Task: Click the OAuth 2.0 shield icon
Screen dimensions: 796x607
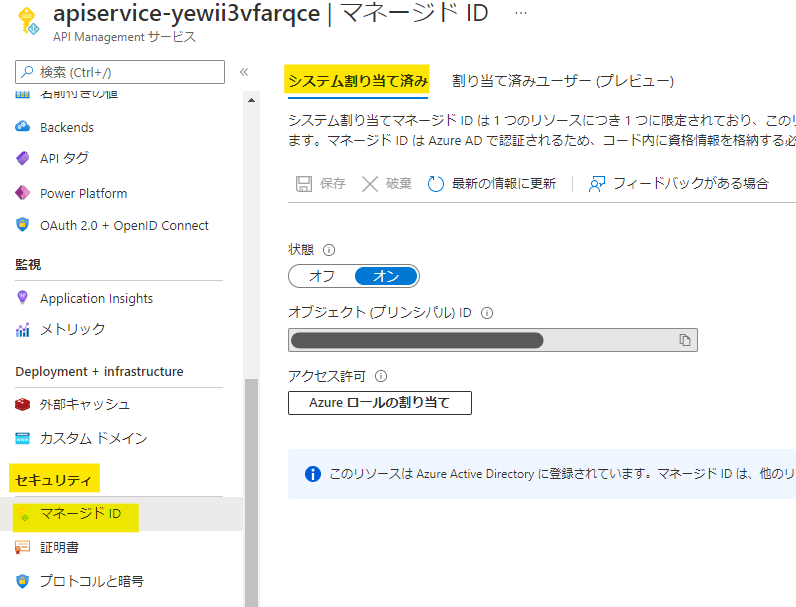Action: [23, 225]
